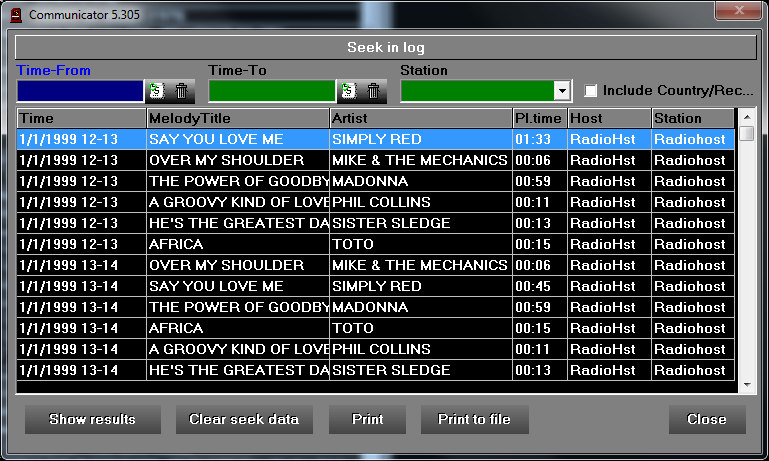Click the Print button

367,419
